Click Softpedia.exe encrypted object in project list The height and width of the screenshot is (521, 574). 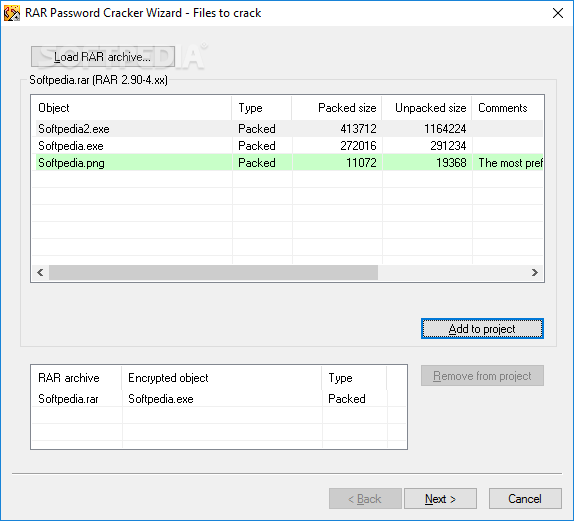[x=161, y=398]
